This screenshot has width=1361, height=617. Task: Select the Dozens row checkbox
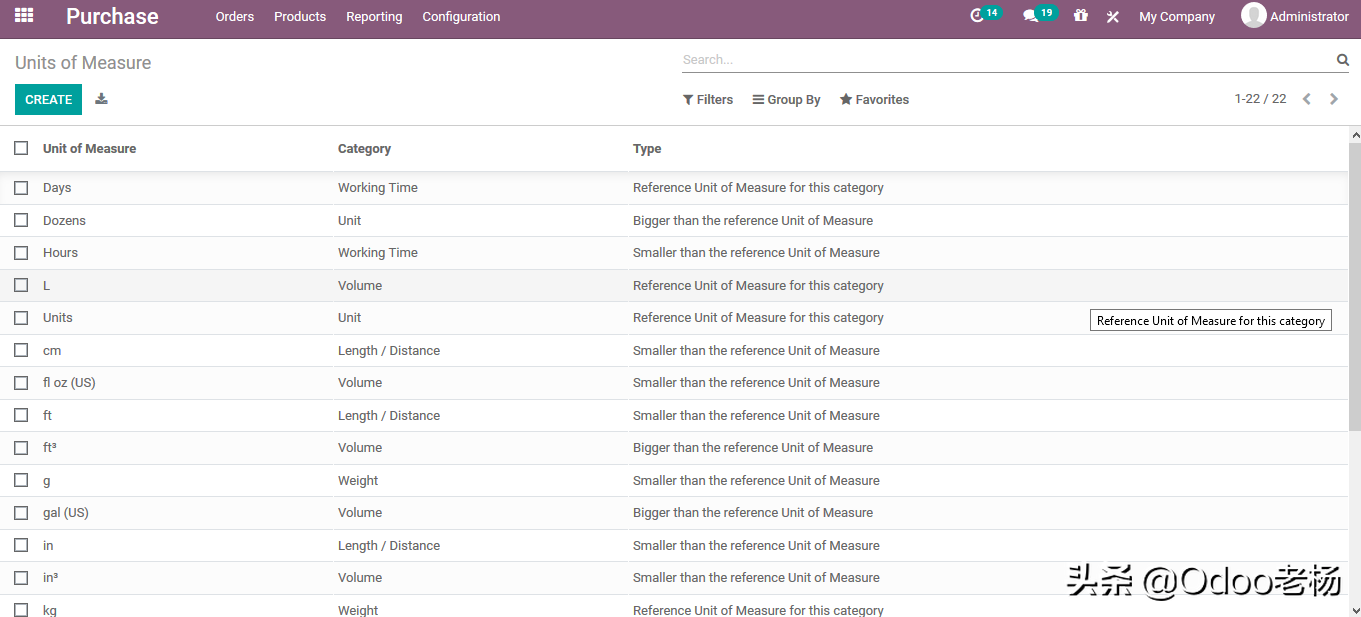[x=21, y=220]
